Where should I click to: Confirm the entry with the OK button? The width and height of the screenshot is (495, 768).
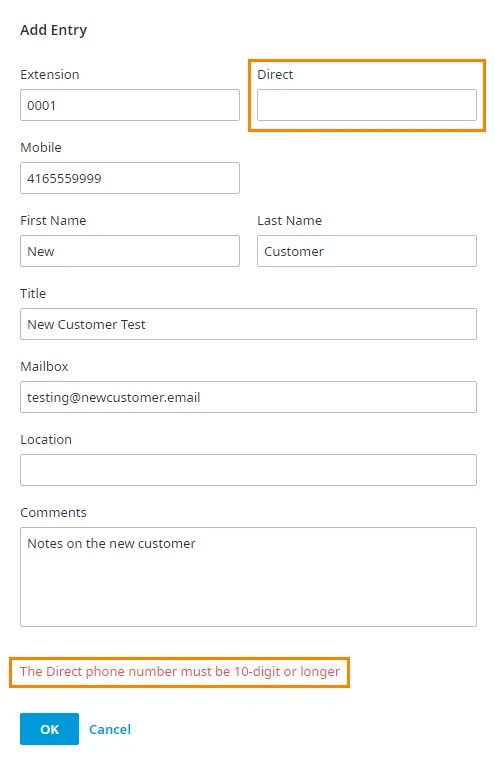pyautogui.click(x=49, y=729)
